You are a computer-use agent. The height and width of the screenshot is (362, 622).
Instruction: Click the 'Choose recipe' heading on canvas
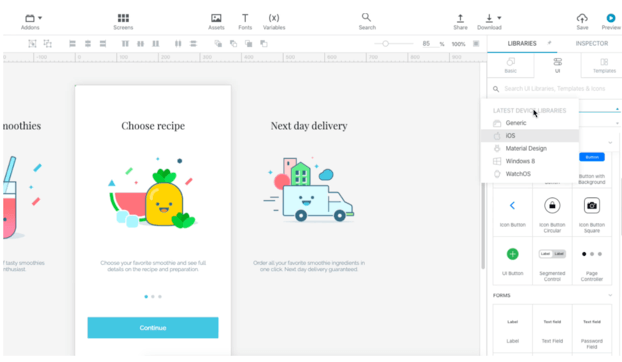click(x=153, y=126)
